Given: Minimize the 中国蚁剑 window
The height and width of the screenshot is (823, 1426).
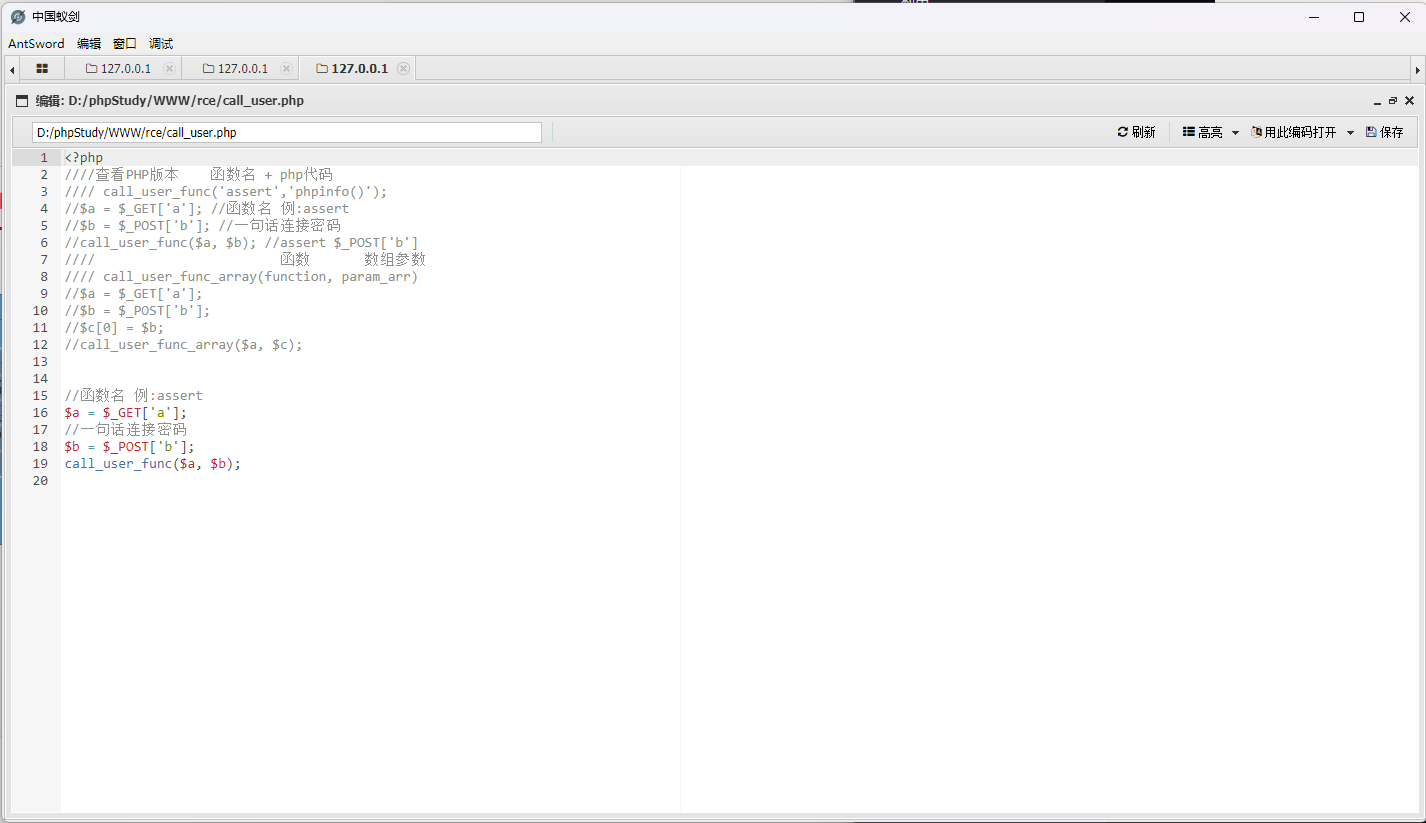Looking at the screenshot, I should [x=1312, y=17].
